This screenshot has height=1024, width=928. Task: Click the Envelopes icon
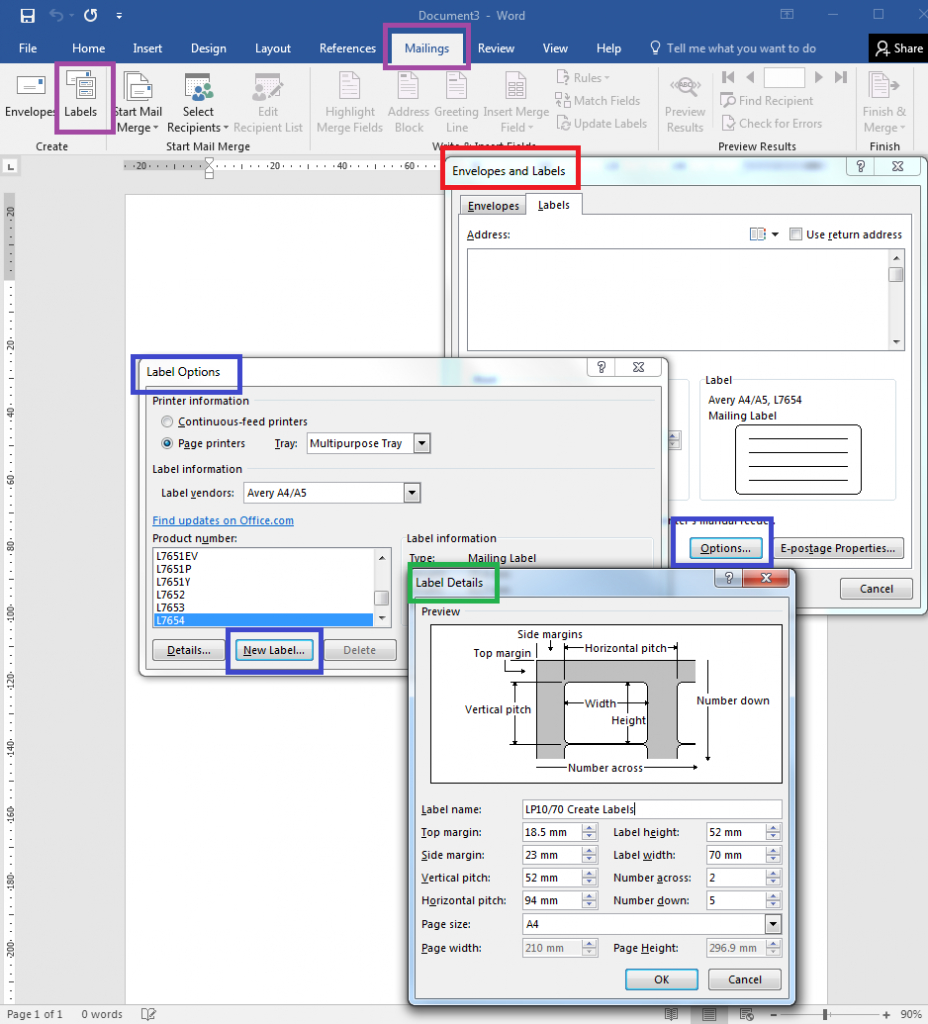click(30, 97)
